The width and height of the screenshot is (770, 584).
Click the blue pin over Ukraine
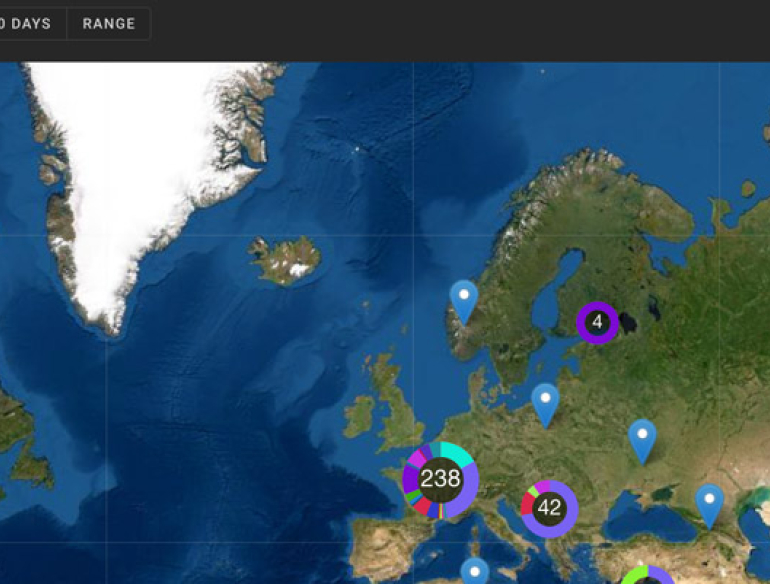coord(642,442)
